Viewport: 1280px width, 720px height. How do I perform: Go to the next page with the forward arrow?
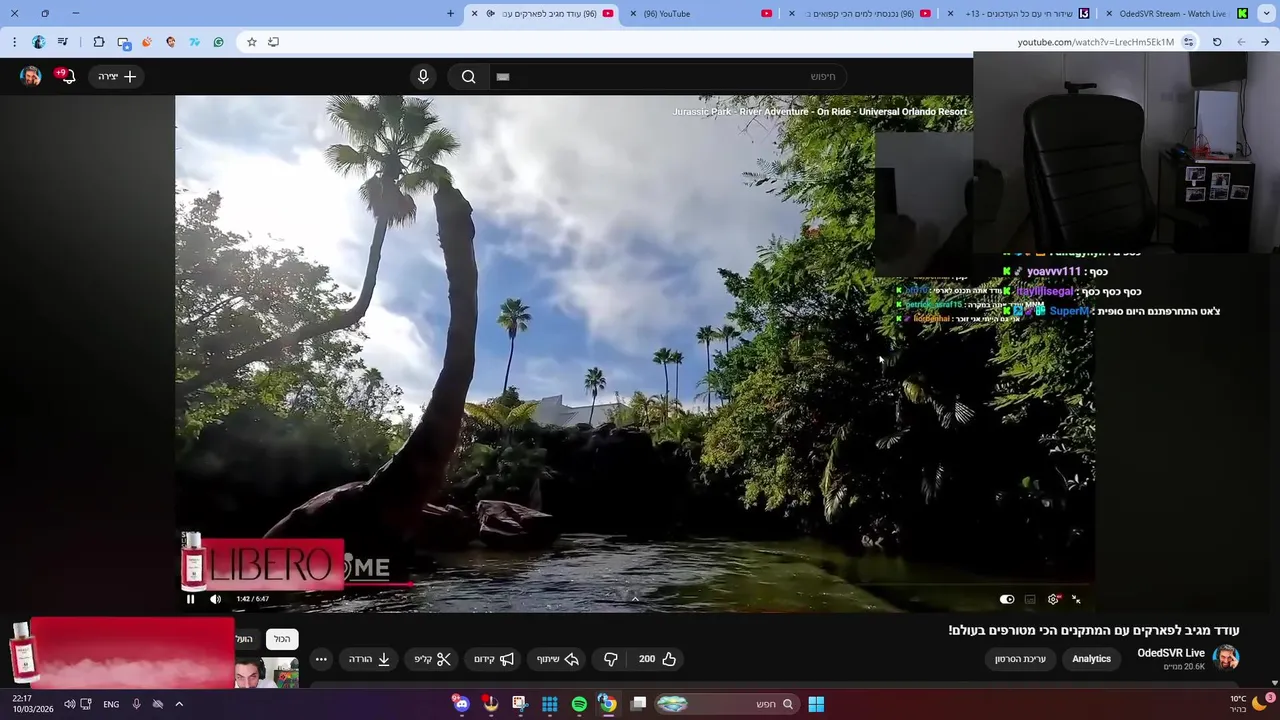[x=1241, y=42]
